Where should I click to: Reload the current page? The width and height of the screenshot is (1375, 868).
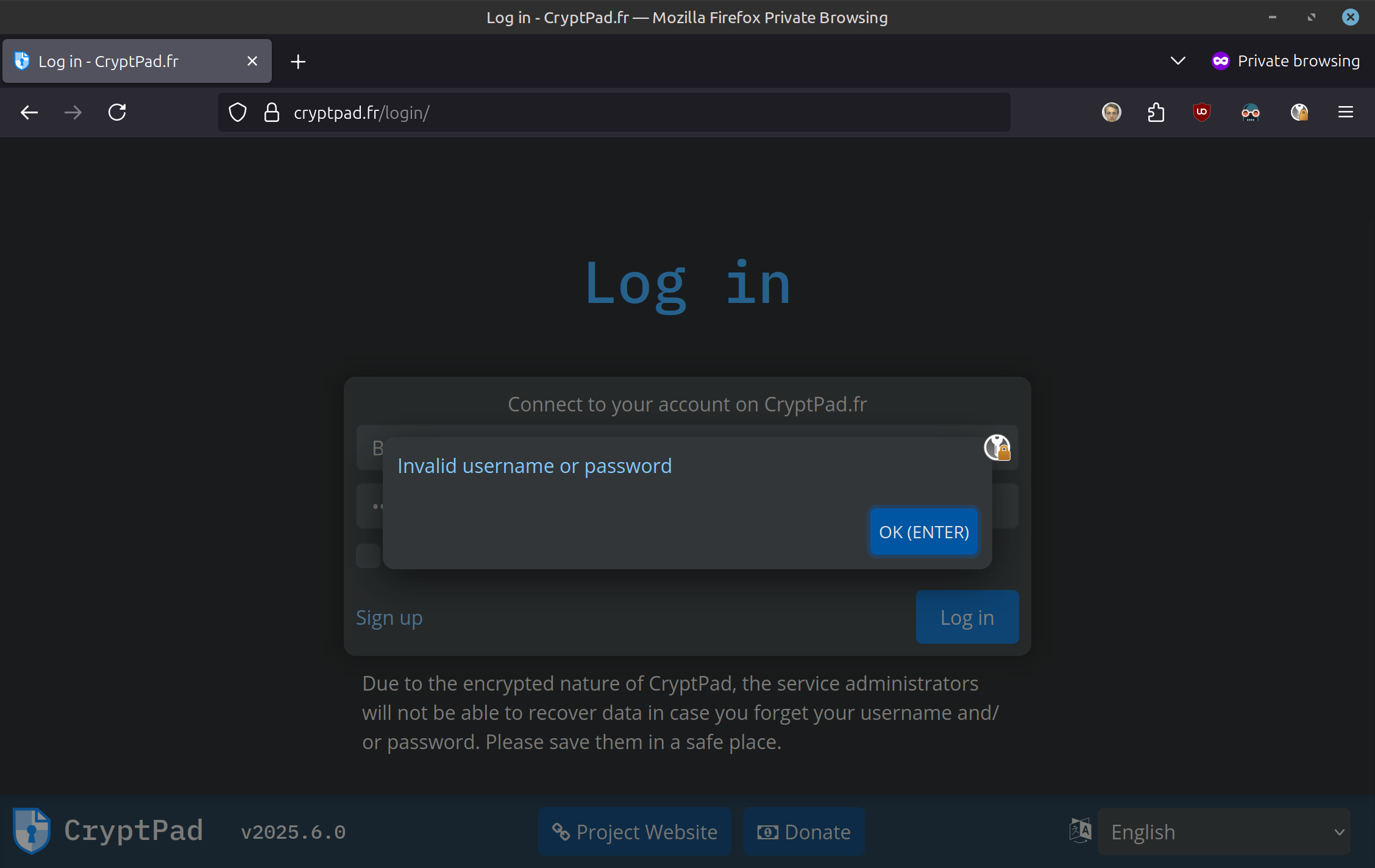pyautogui.click(x=117, y=113)
